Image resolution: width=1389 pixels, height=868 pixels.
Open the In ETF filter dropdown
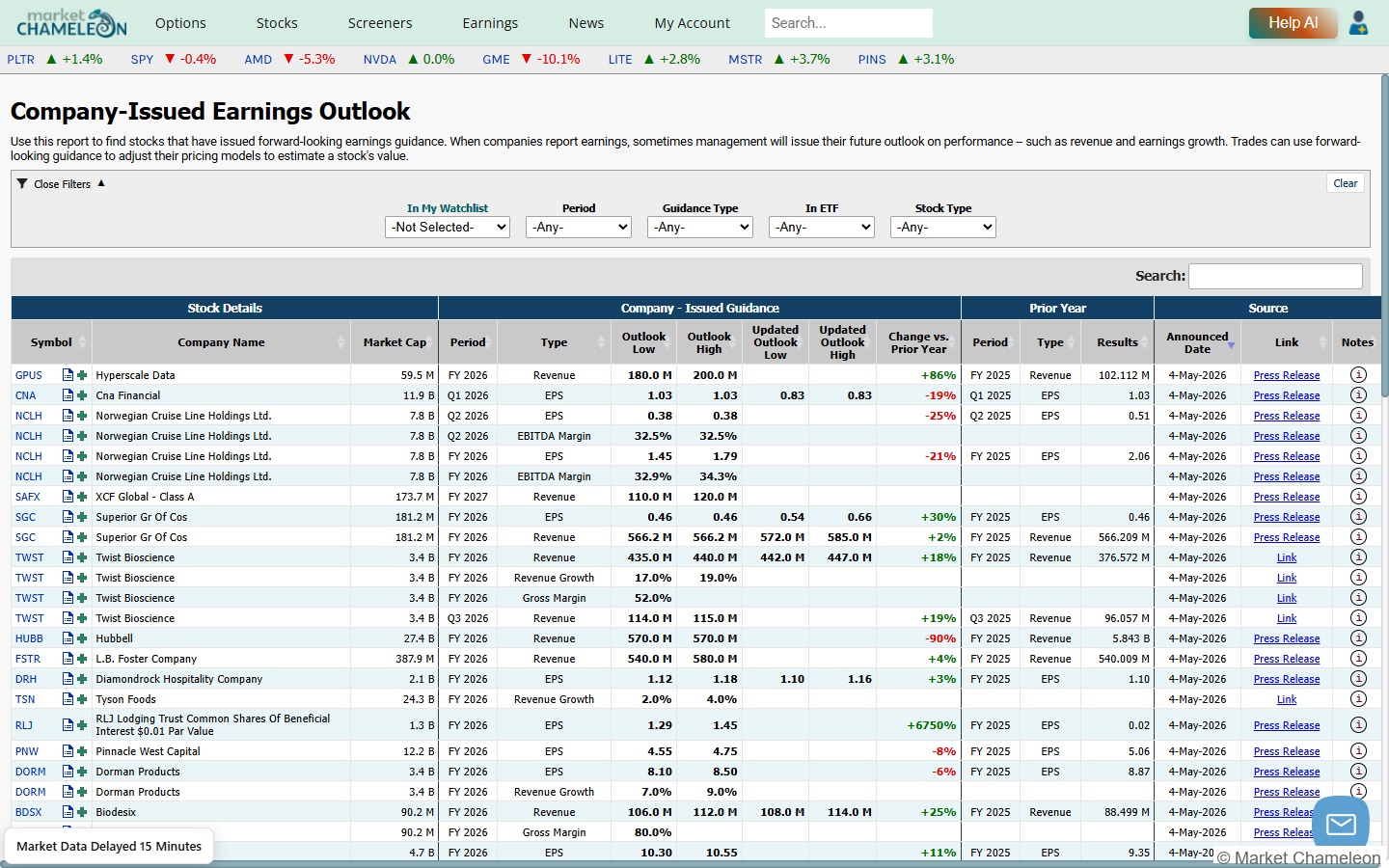tap(822, 228)
